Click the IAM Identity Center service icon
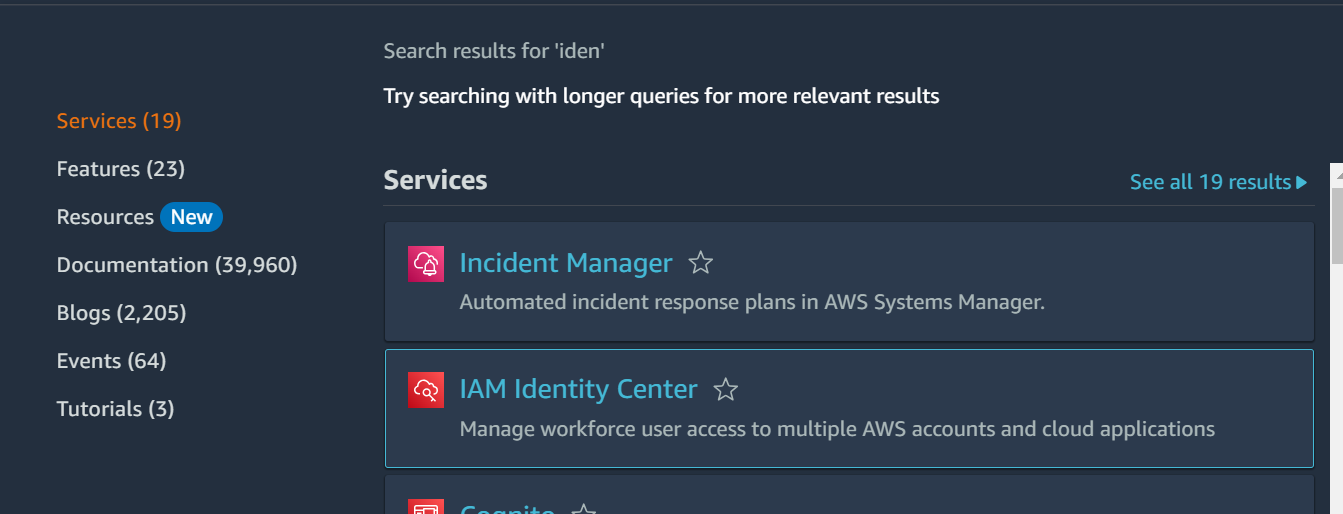 pos(426,390)
